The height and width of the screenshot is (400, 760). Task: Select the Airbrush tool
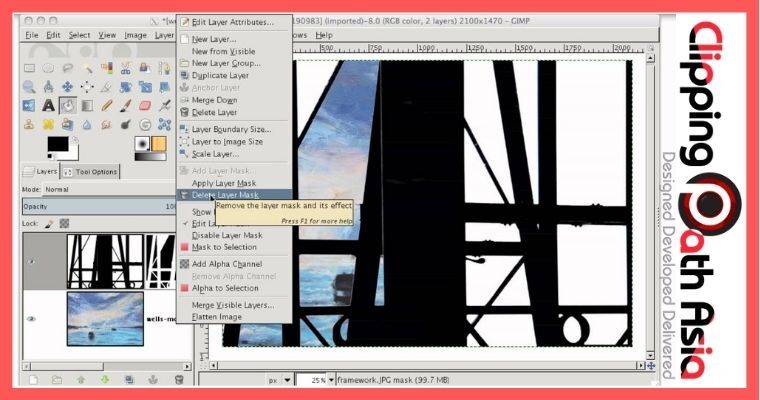(x=165, y=105)
